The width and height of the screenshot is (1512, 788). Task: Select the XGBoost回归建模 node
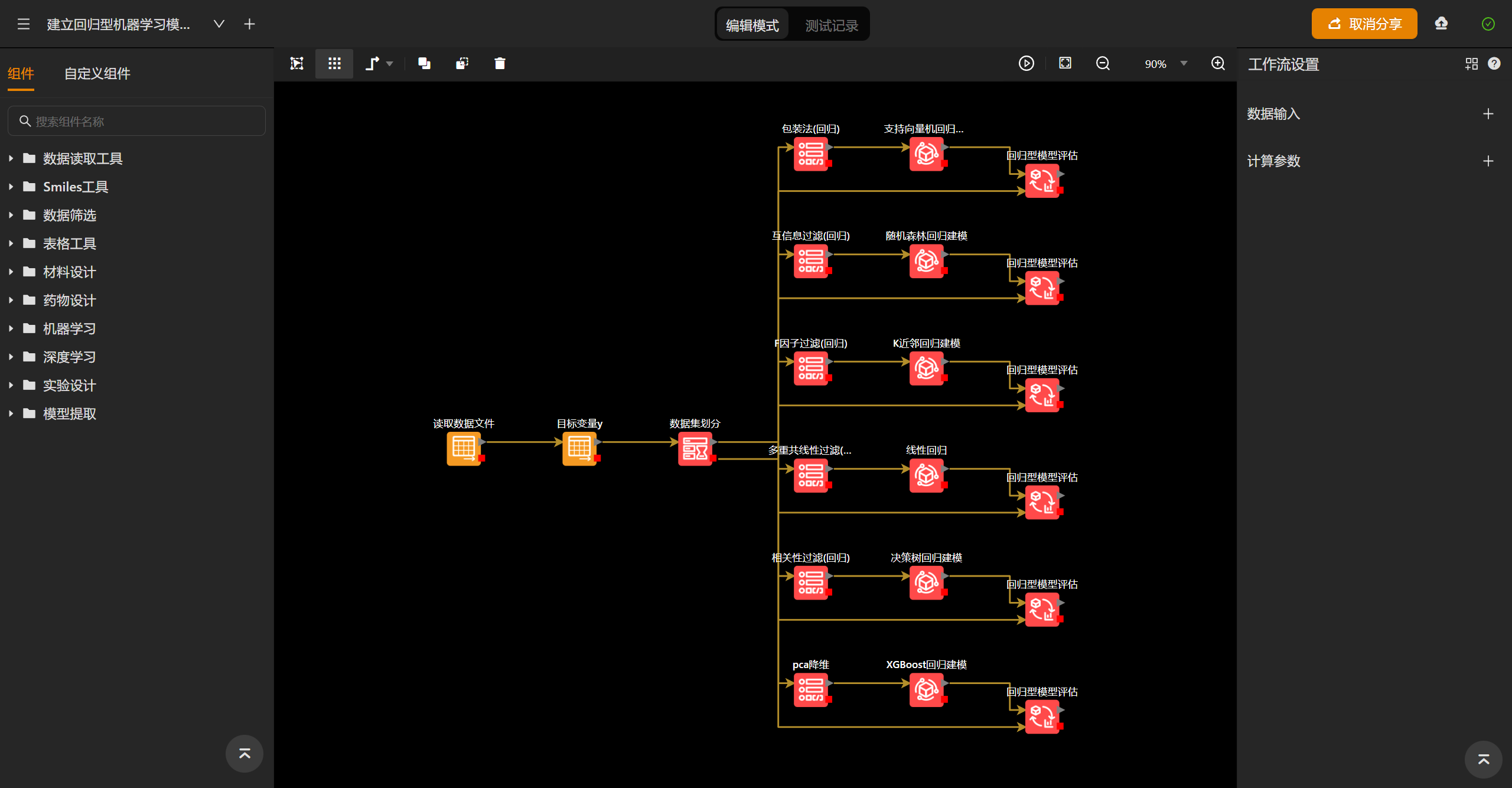(x=926, y=690)
